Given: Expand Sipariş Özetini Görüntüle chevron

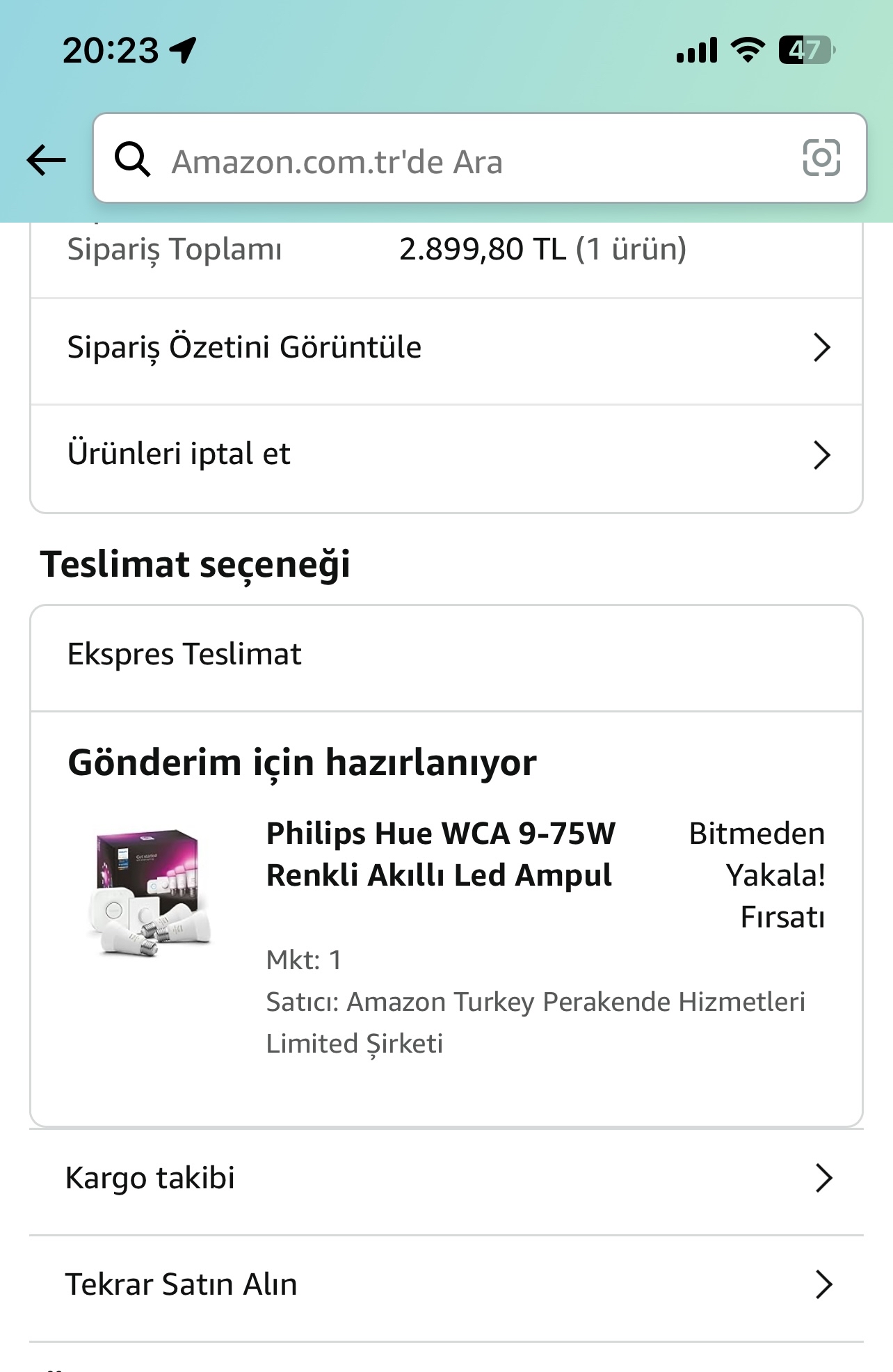Looking at the screenshot, I should (821, 347).
